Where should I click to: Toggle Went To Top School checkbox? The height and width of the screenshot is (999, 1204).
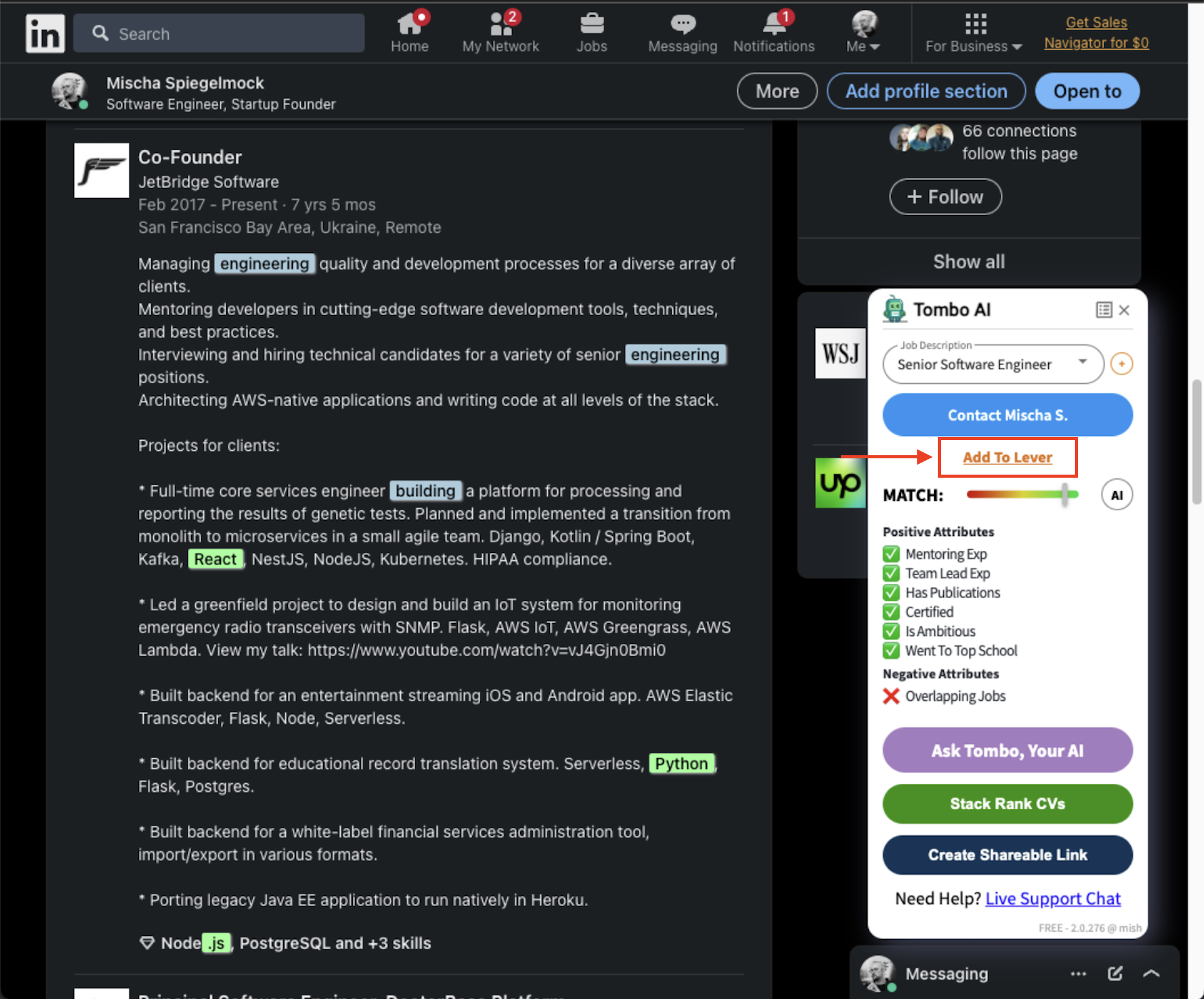point(891,651)
